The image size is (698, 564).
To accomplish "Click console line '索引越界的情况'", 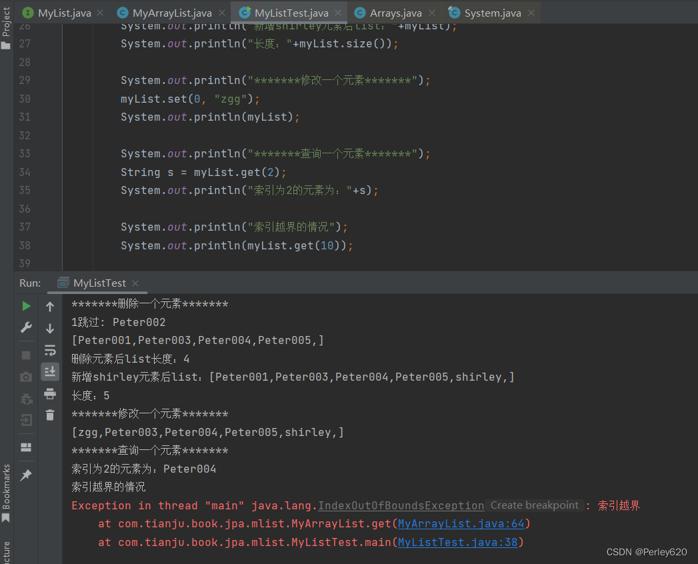I will [x=108, y=487].
